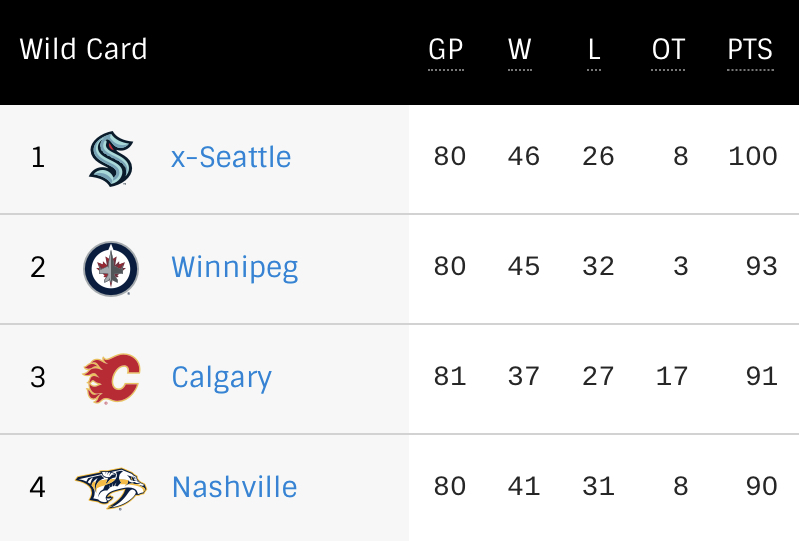Open the Nashville team link
Image resolution: width=799 pixels, height=541 pixels.
pyautogui.click(x=234, y=487)
